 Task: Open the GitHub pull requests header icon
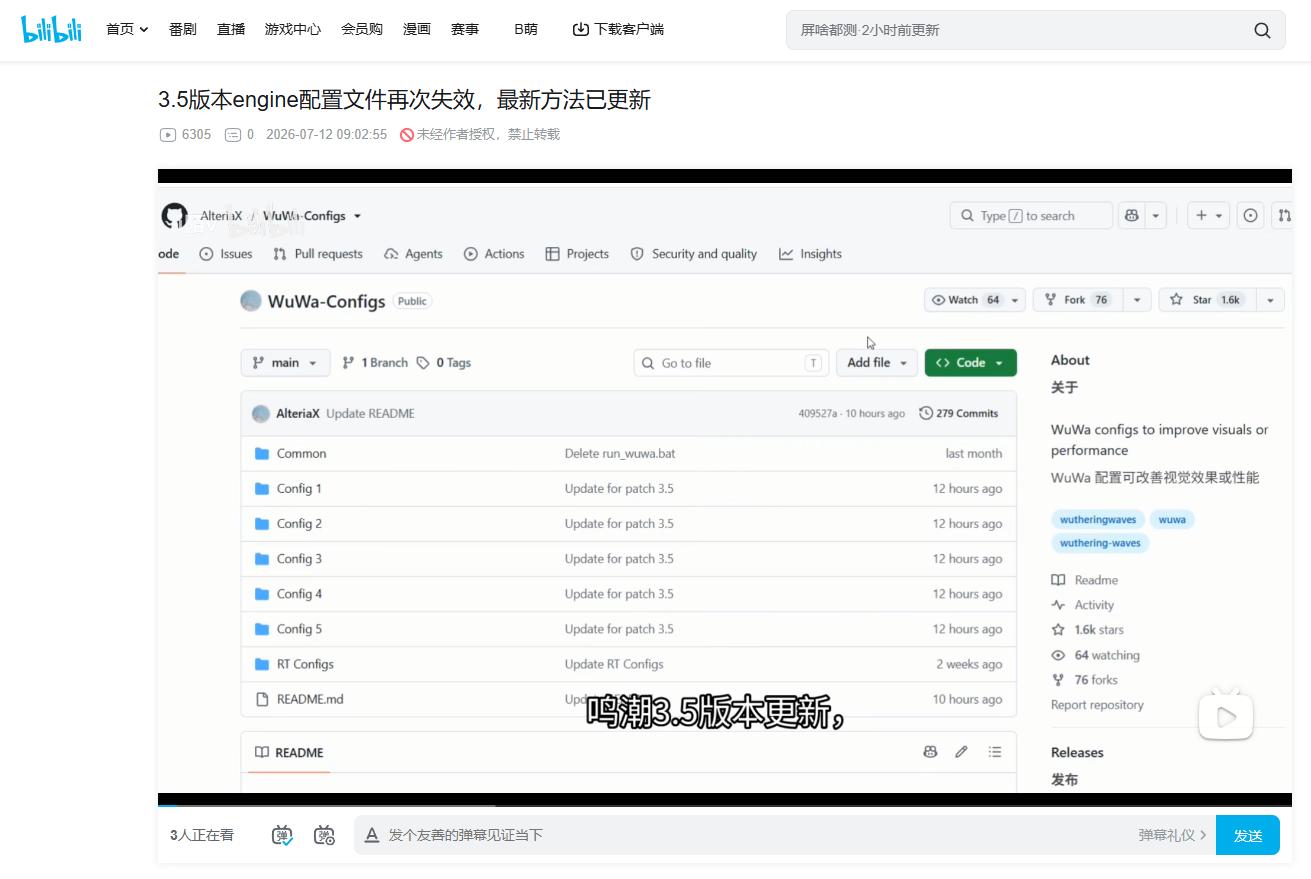pos(1283,216)
